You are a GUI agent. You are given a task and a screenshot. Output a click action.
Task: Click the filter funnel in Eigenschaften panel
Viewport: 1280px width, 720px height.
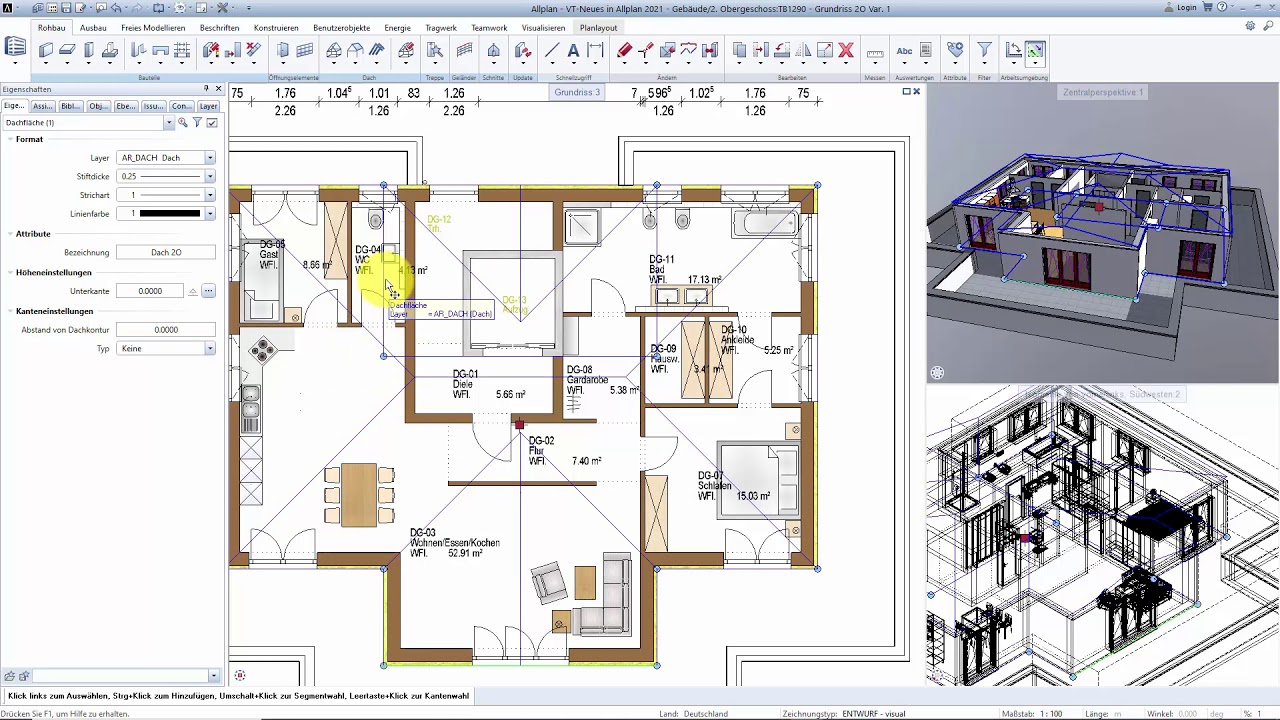(197, 123)
